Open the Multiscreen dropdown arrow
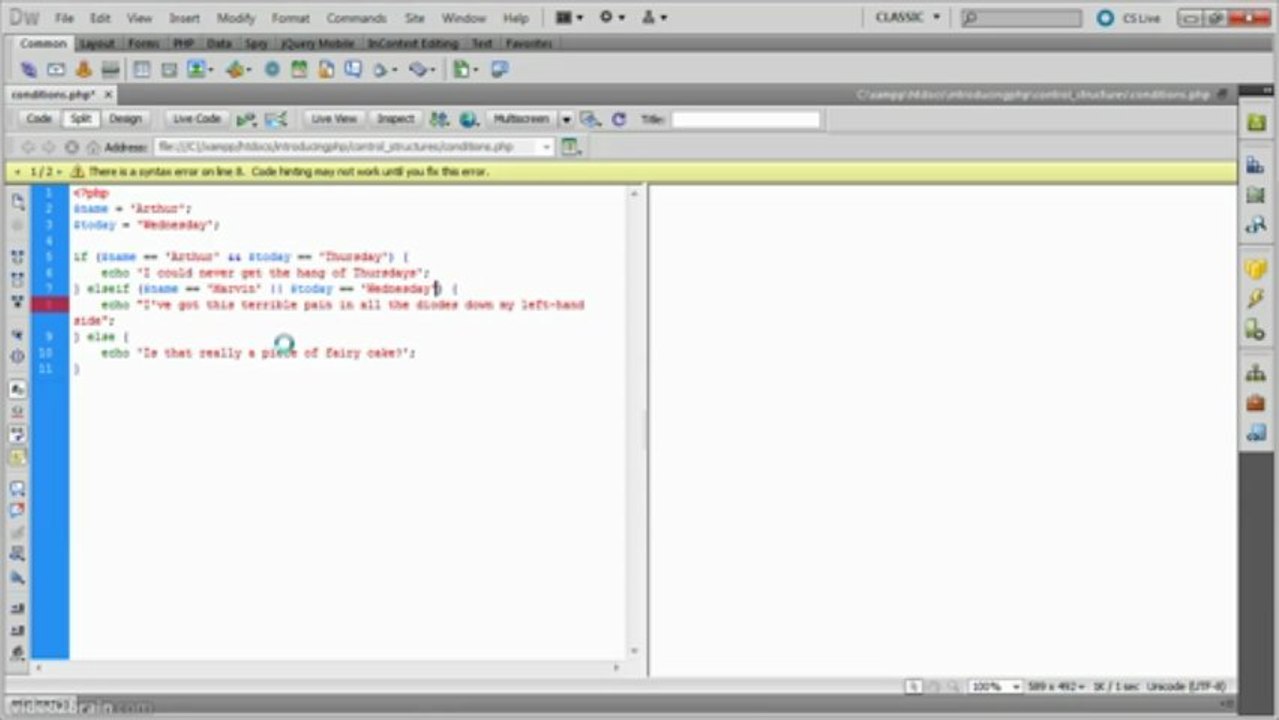The width and height of the screenshot is (1279, 720). click(566, 119)
